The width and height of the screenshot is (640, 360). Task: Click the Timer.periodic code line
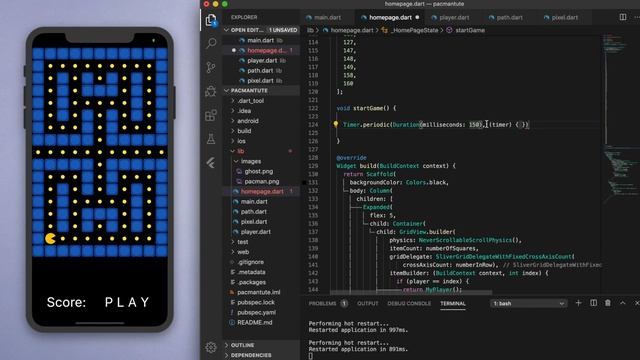click(x=436, y=124)
